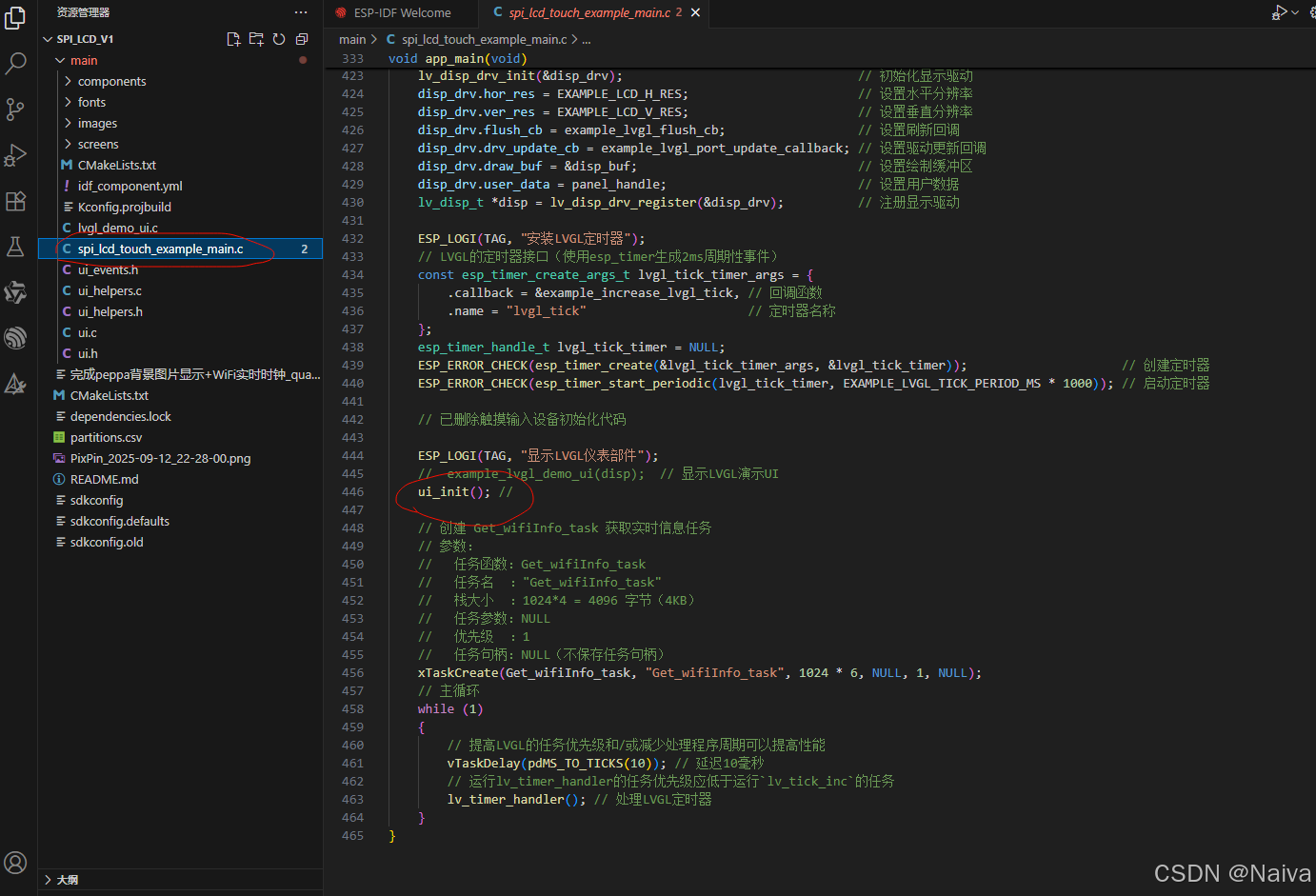Open ui_helpers.c file
Screen dimensions: 1316x896
coord(181,290)
